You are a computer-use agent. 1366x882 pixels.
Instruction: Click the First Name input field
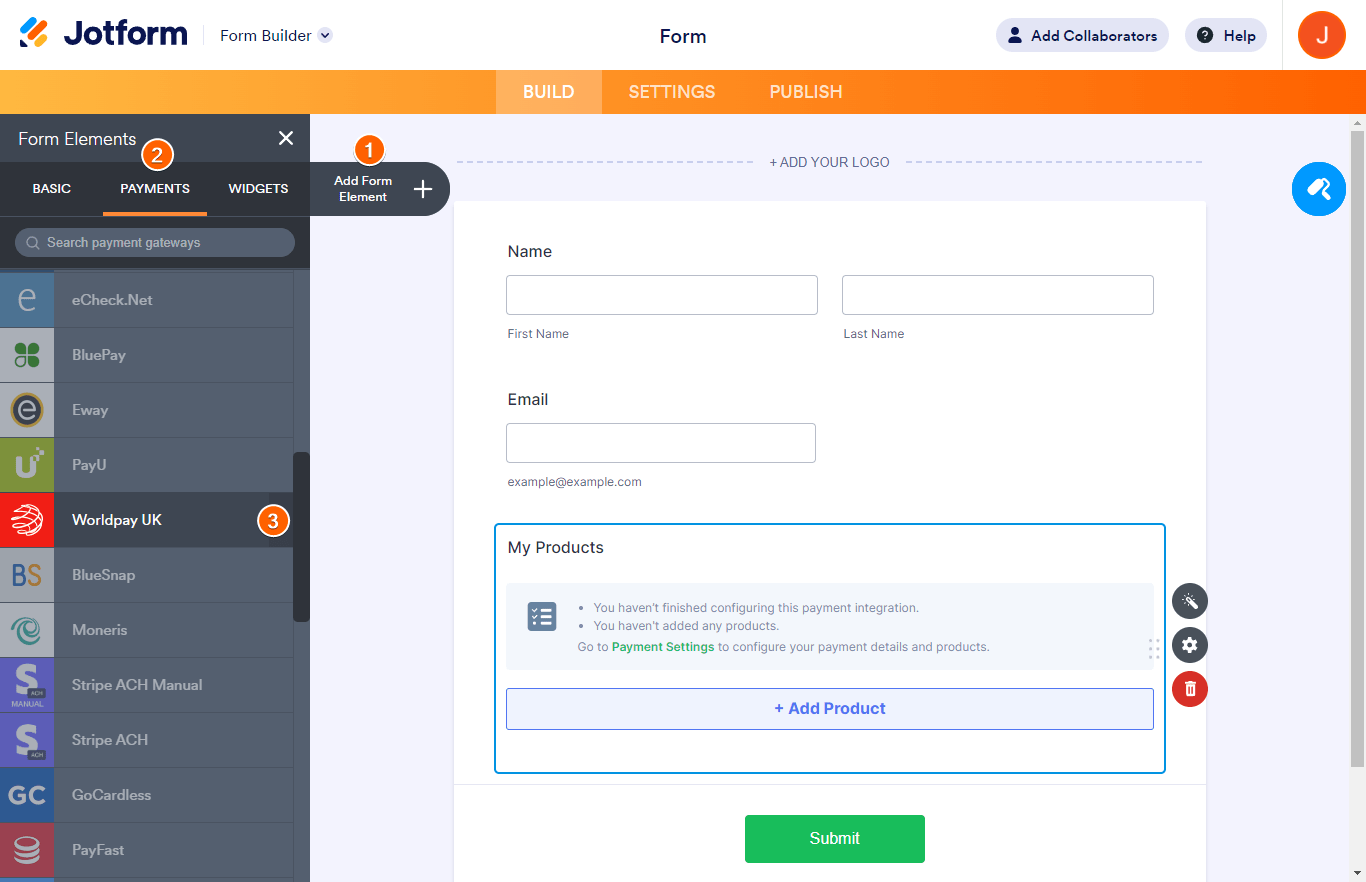click(662, 295)
